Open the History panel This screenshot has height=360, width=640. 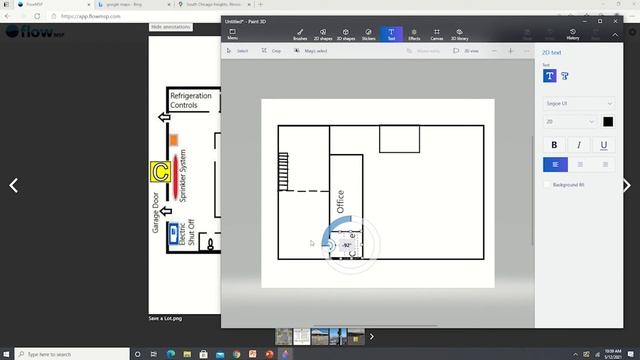tap(573, 34)
